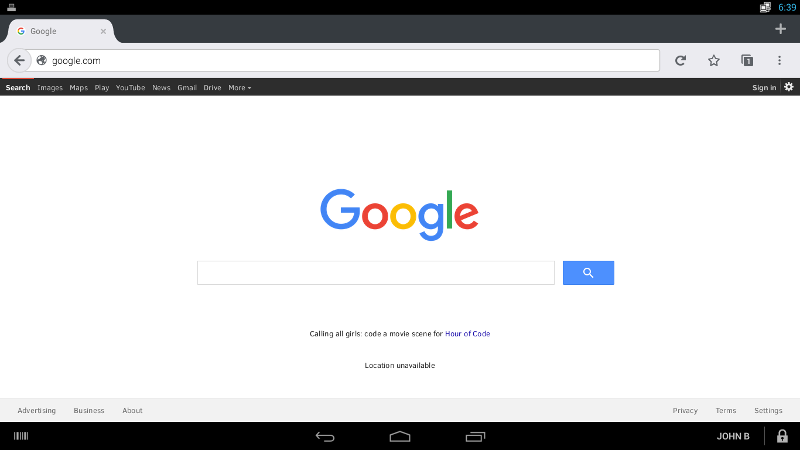This screenshot has width=800, height=450.
Task: Focus the google.com address bar
Action: tap(344, 61)
